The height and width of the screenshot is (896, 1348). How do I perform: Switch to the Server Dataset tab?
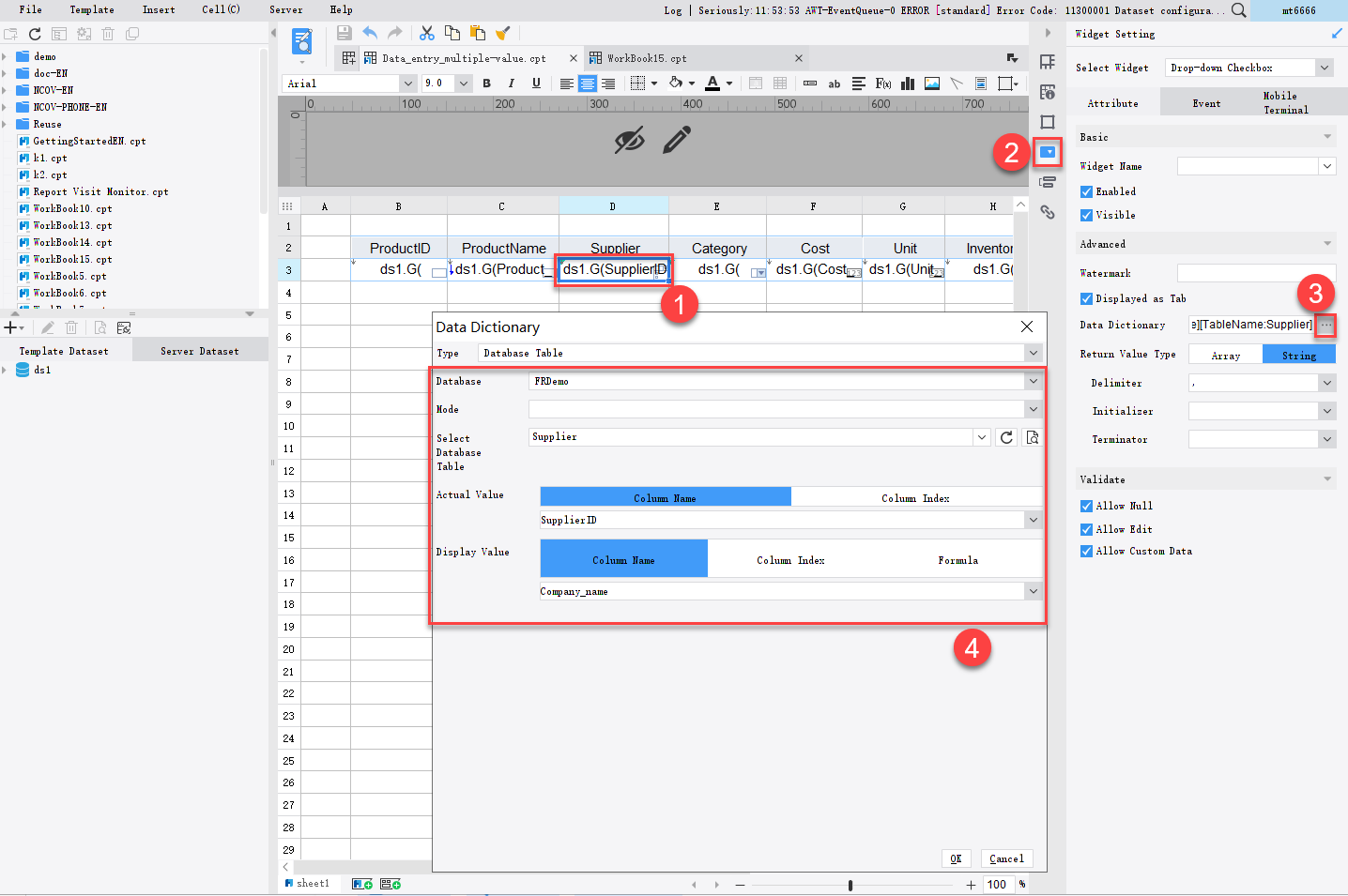199,351
